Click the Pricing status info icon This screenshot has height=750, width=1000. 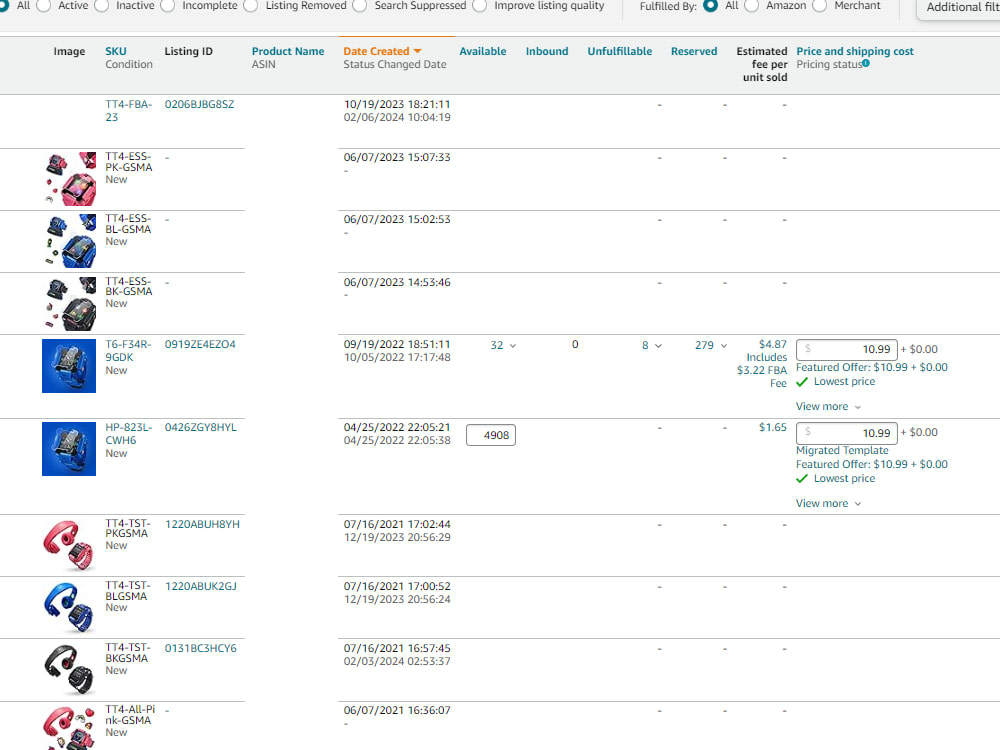pyautogui.click(x=865, y=63)
